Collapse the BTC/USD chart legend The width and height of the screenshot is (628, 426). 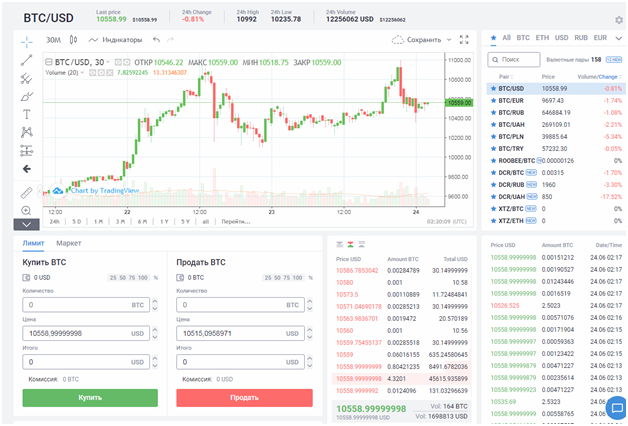point(48,62)
